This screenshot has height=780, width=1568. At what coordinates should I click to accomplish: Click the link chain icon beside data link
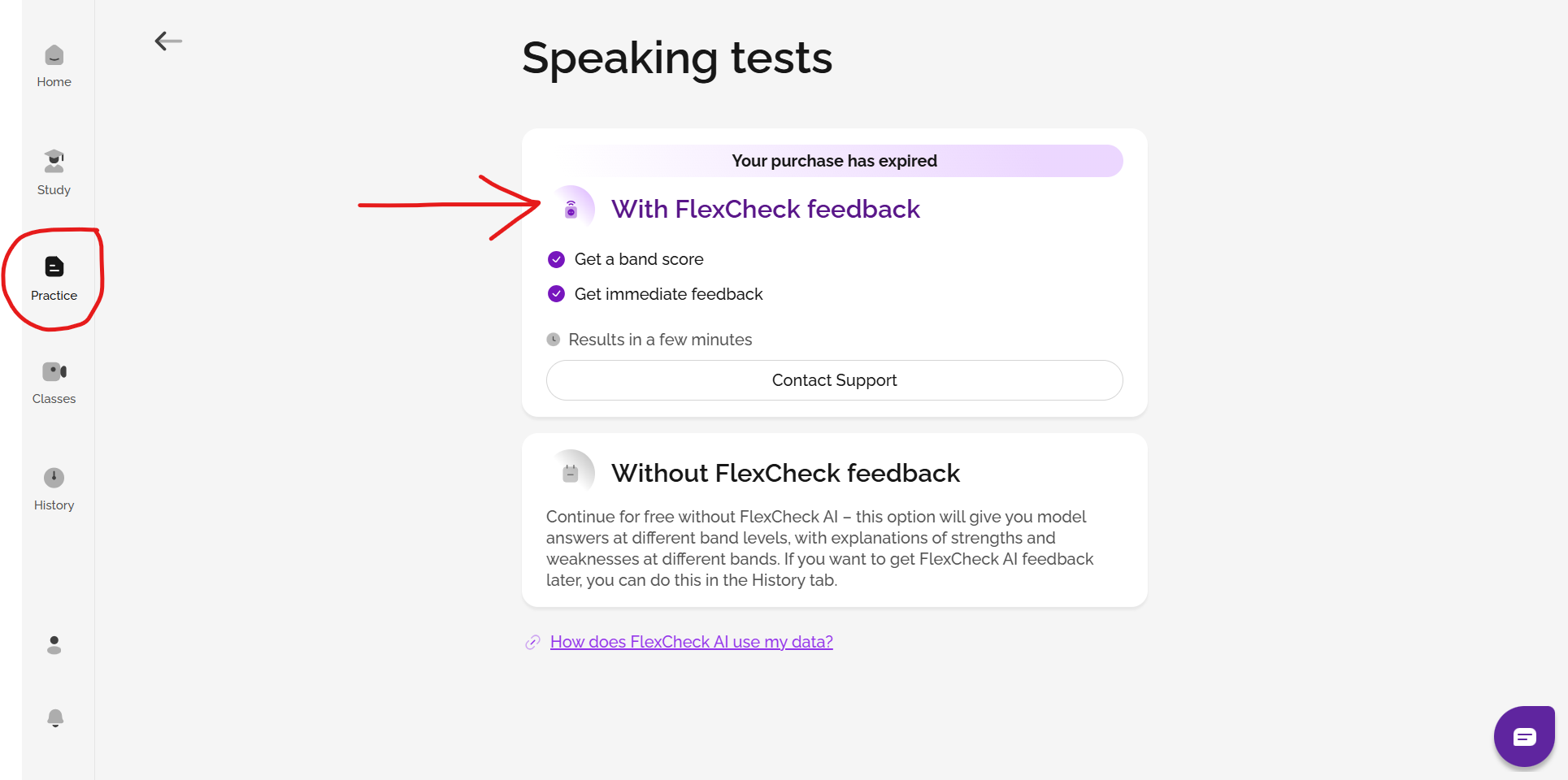tap(532, 643)
